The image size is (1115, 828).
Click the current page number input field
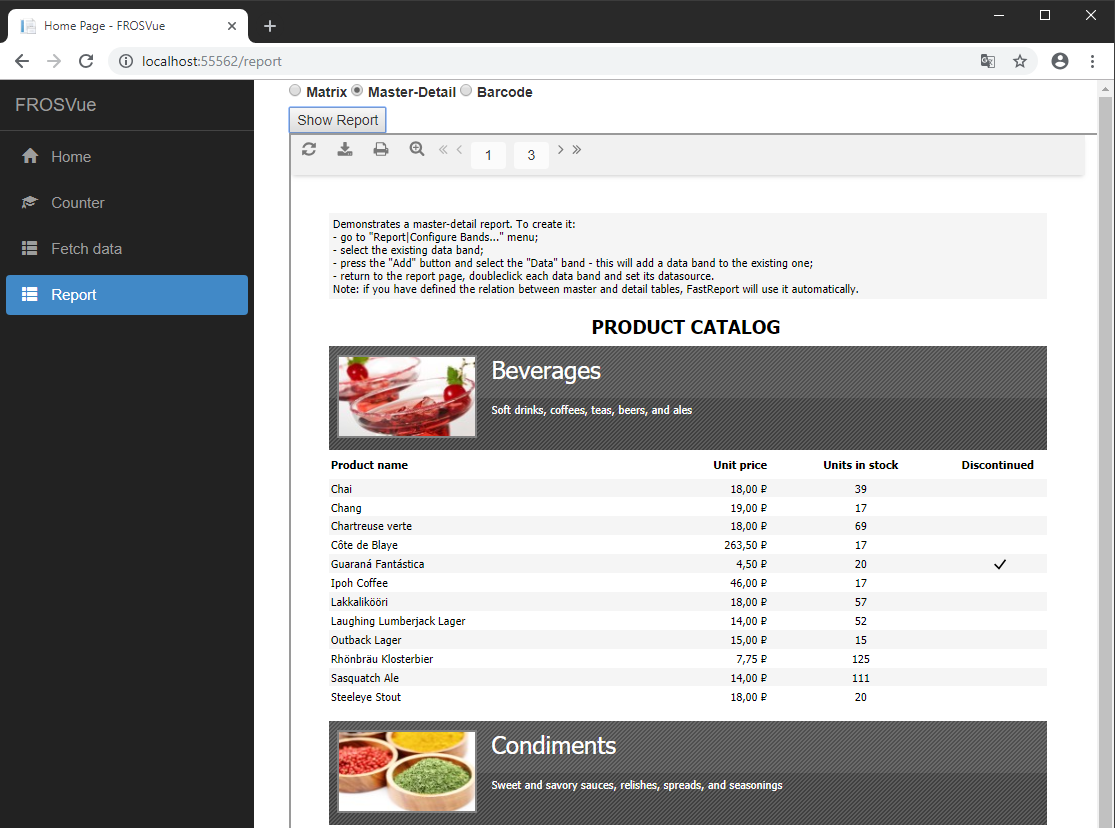click(x=488, y=155)
